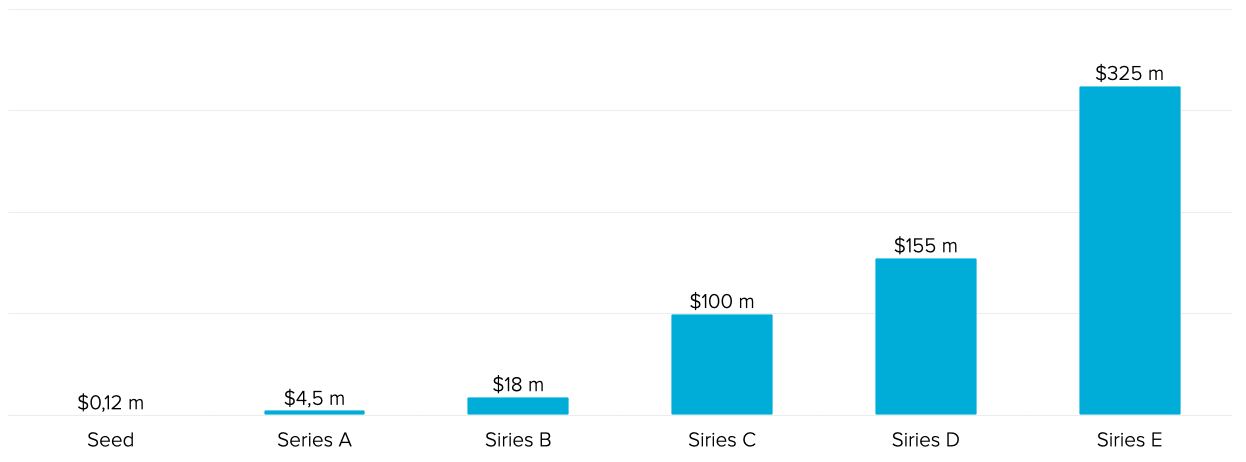Select the Series D bar
The width and height of the screenshot is (1246, 462).
(x=926, y=336)
